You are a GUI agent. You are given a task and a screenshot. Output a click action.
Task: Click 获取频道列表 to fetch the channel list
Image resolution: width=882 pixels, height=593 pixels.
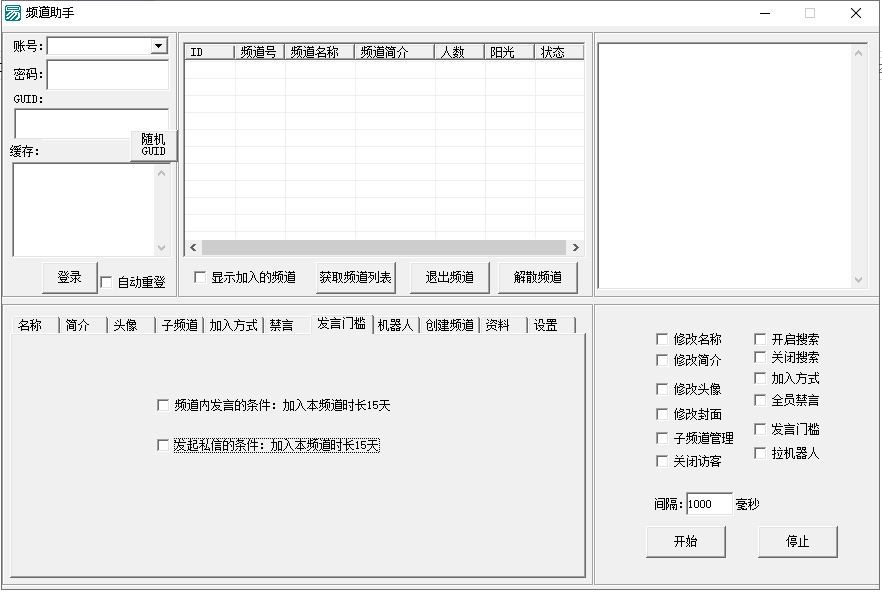(355, 277)
